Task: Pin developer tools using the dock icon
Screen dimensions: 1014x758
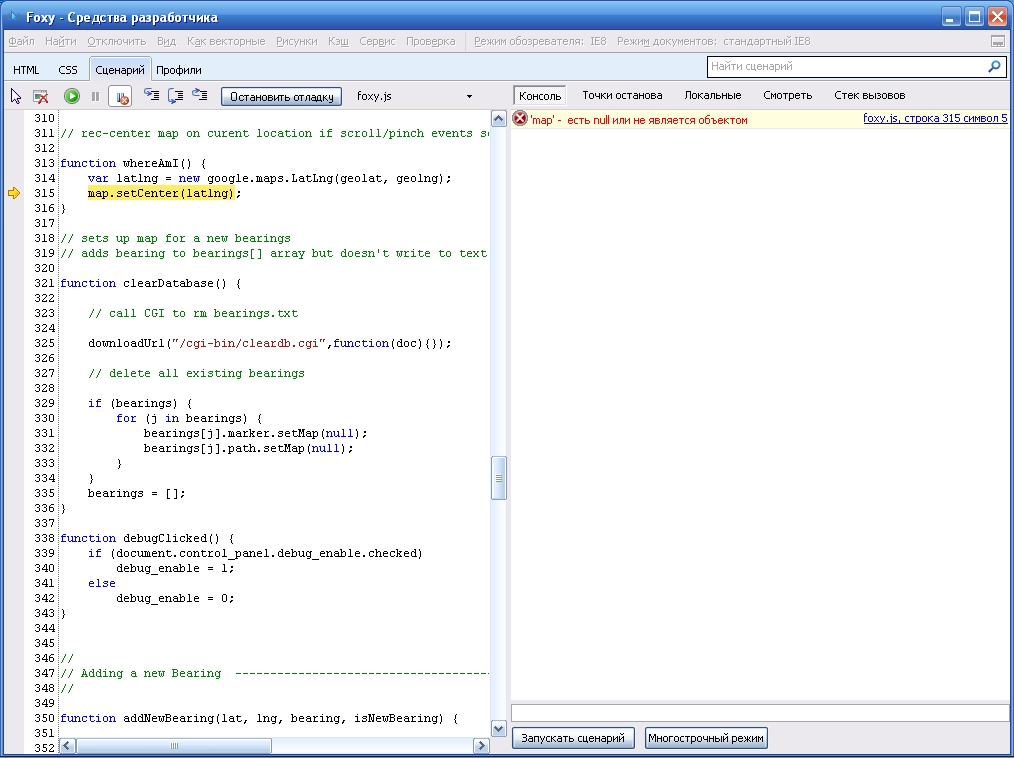Action: 997,42
